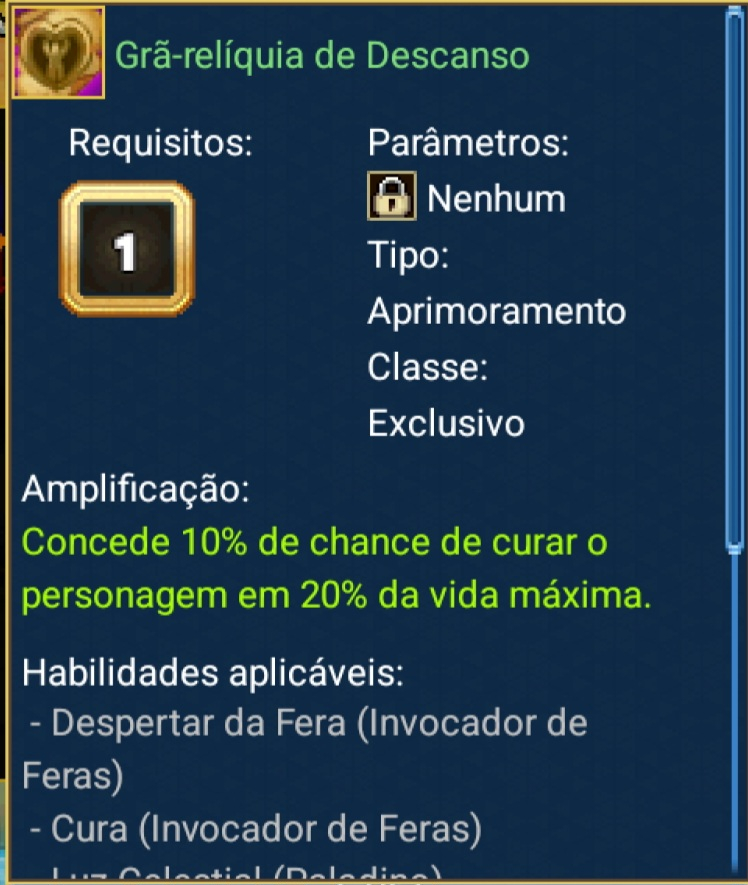
Task: Select the Grã-relíquia de Descanso title
Action: point(322,54)
